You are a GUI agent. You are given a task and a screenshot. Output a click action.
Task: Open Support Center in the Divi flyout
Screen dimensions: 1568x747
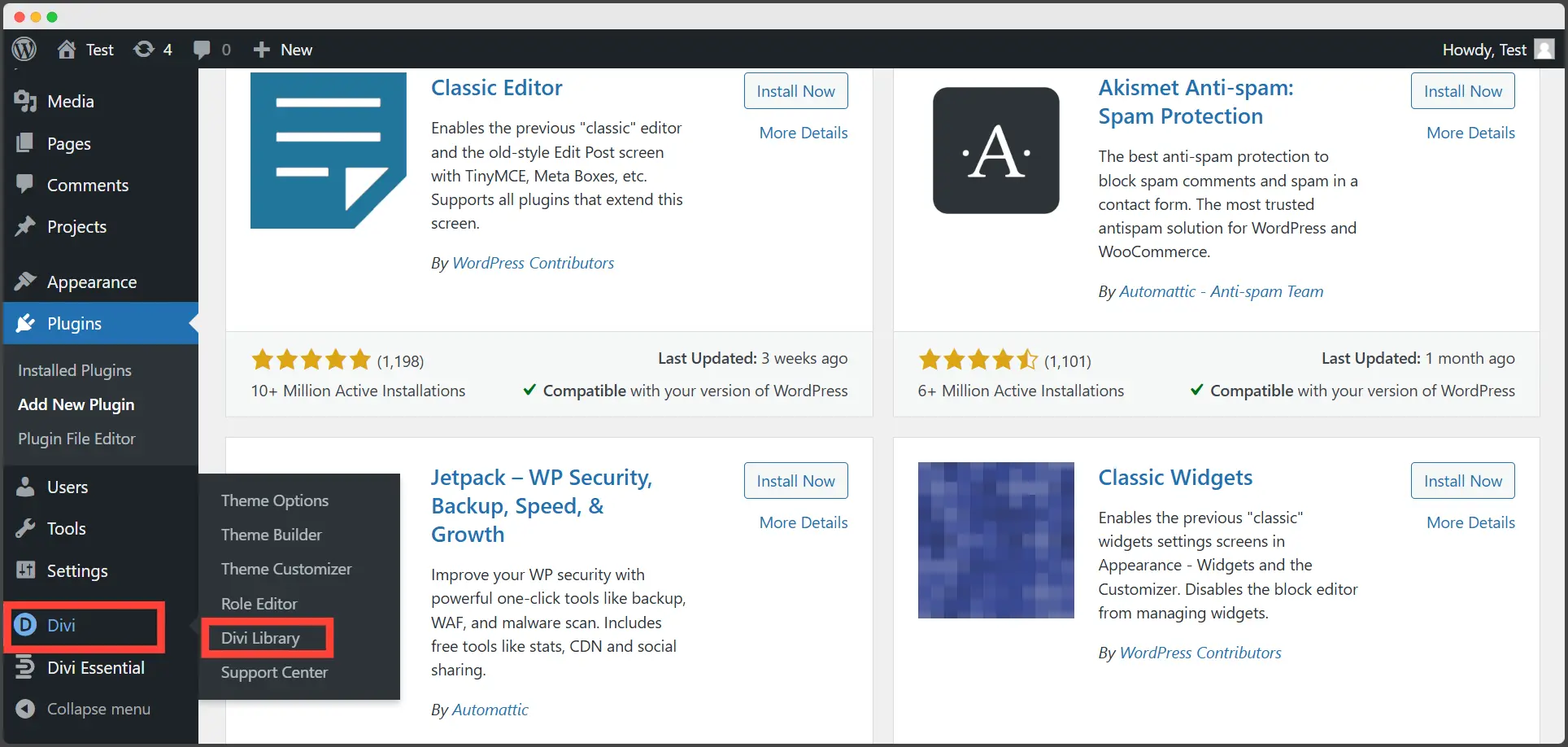[x=274, y=672]
